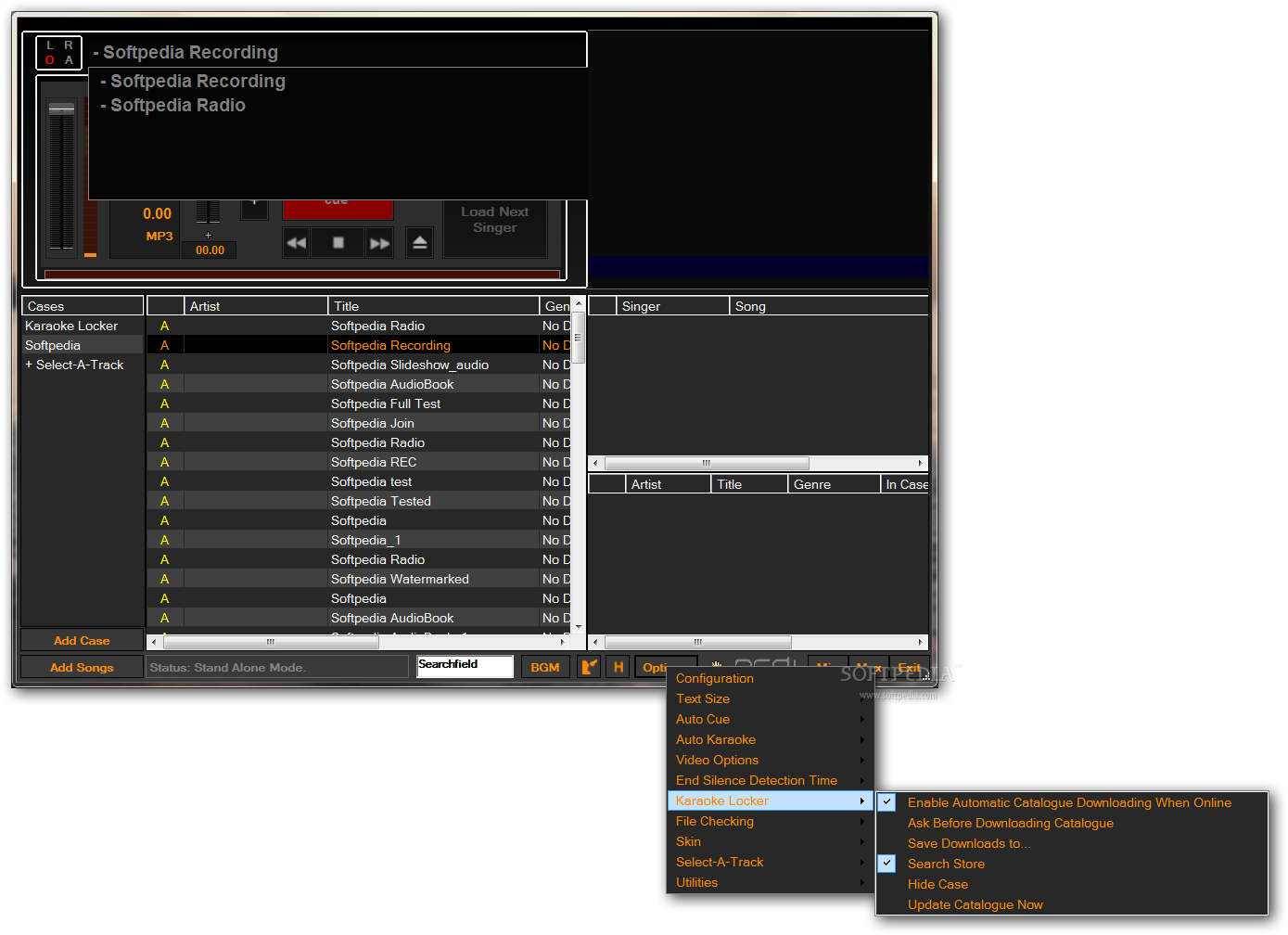Image resolution: width=1288 pixels, height=935 pixels.
Task: Choose Ask Before Downloading Catalogue
Action: click(1072, 823)
